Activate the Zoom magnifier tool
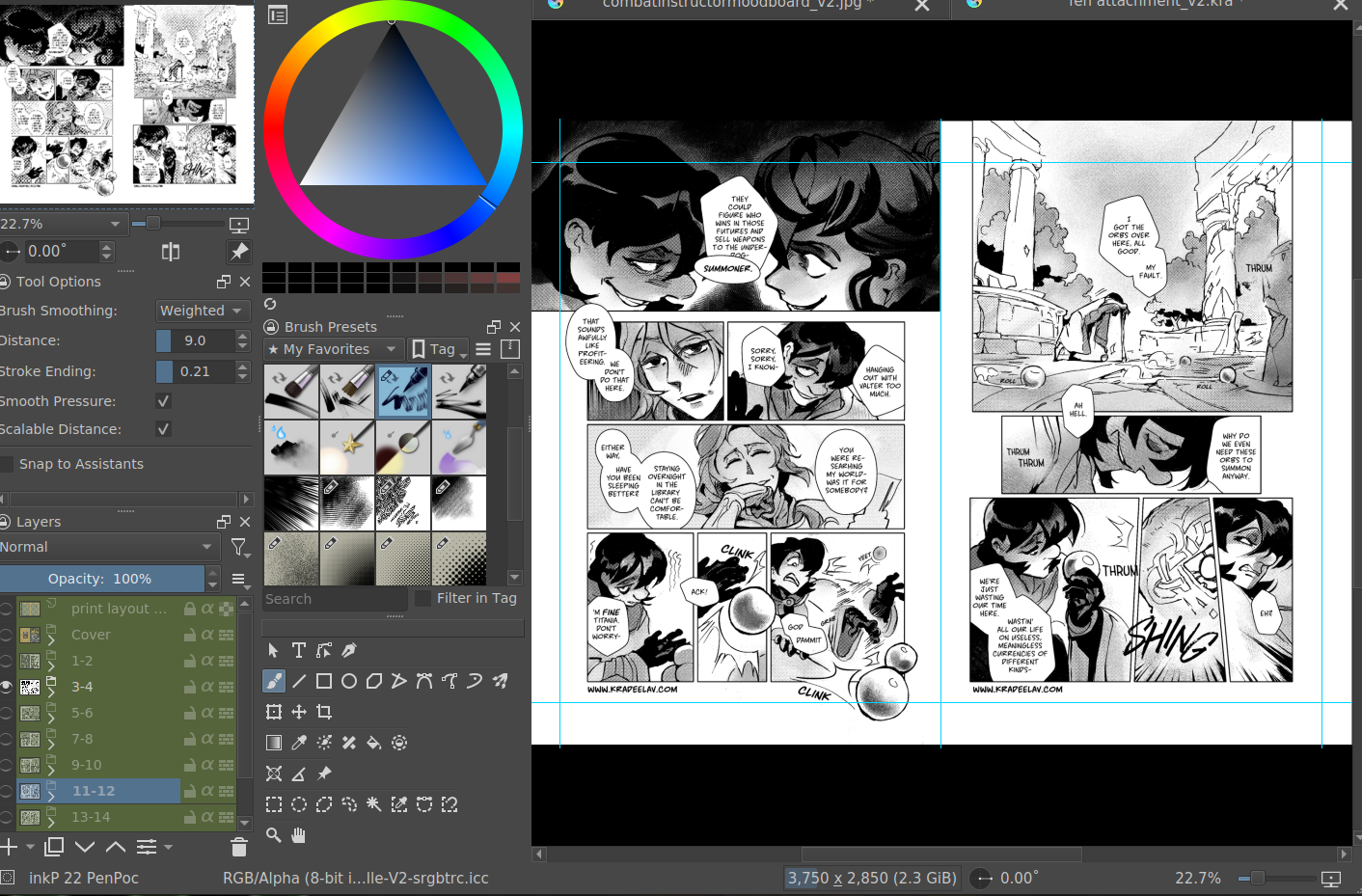Viewport: 1362px width, 896px height. click(x=274, y=835)
